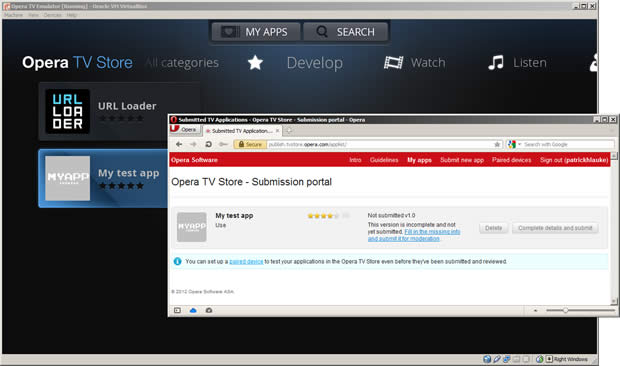
Task: Open the paired device link in notice
Action: [x=246, y=262]
